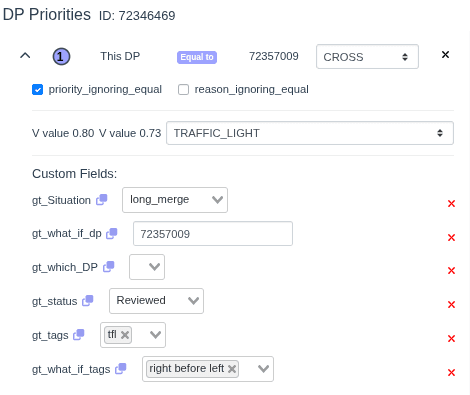Screen dimensions: 470x395
Task: Click copy icon beside gt_which_DP
Action: coord(109,267)
